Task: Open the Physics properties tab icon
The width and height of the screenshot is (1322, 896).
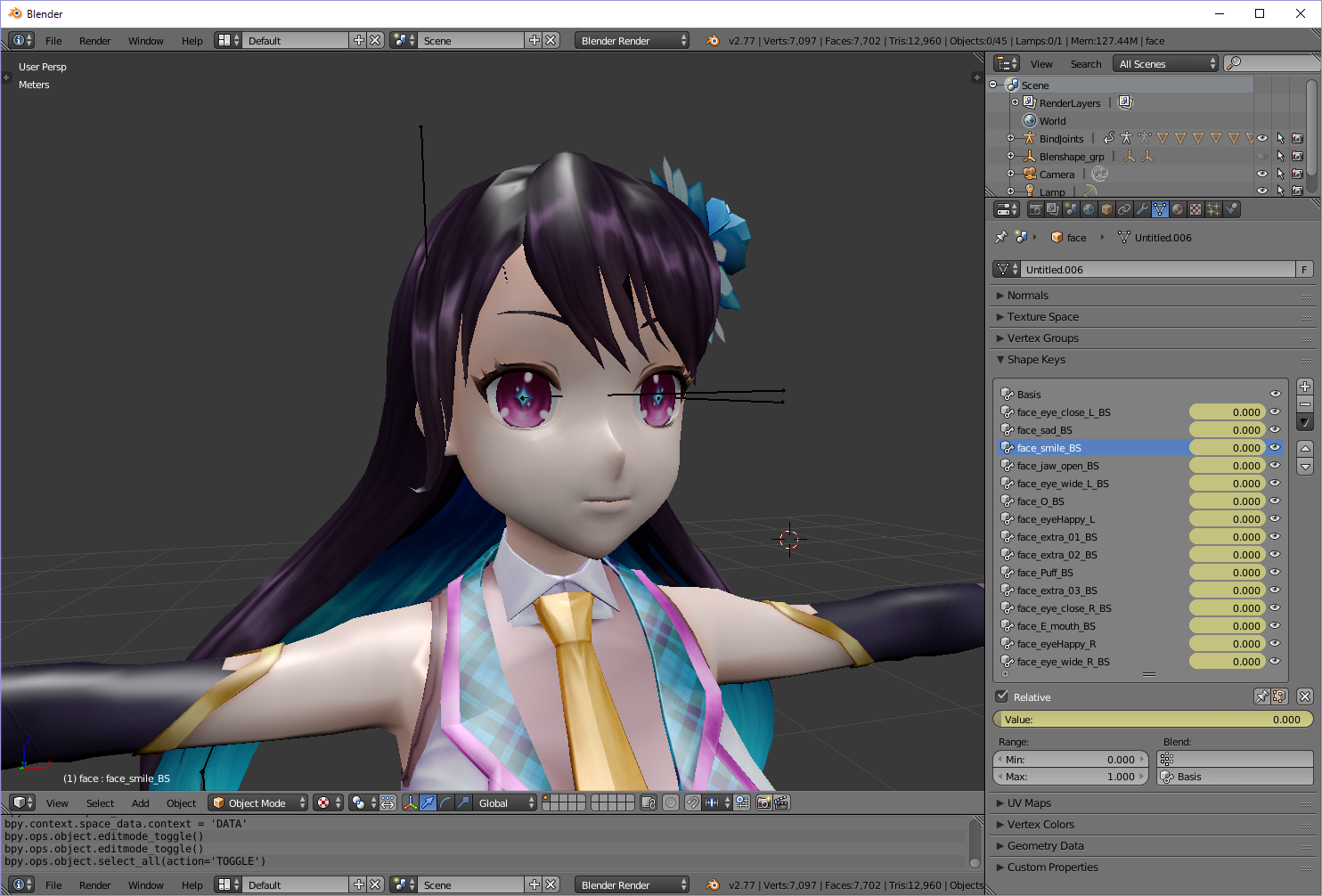Action: click(x=1231, y=209)
